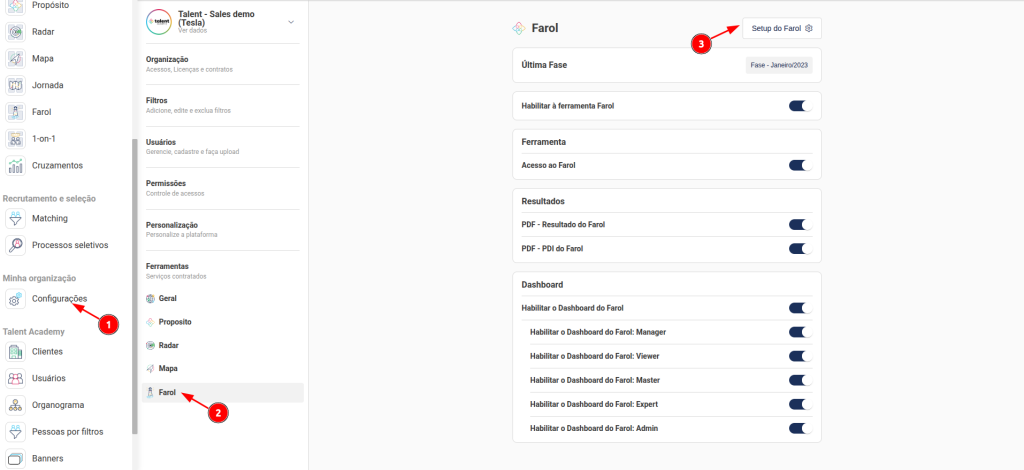Expand the Talent - Sales demo dropdown

click(x=290, y=22)
